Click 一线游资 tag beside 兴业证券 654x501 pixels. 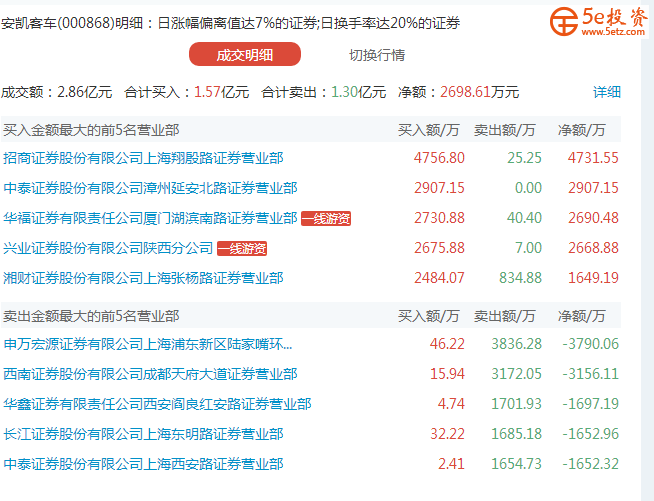(x=242, y=248)
